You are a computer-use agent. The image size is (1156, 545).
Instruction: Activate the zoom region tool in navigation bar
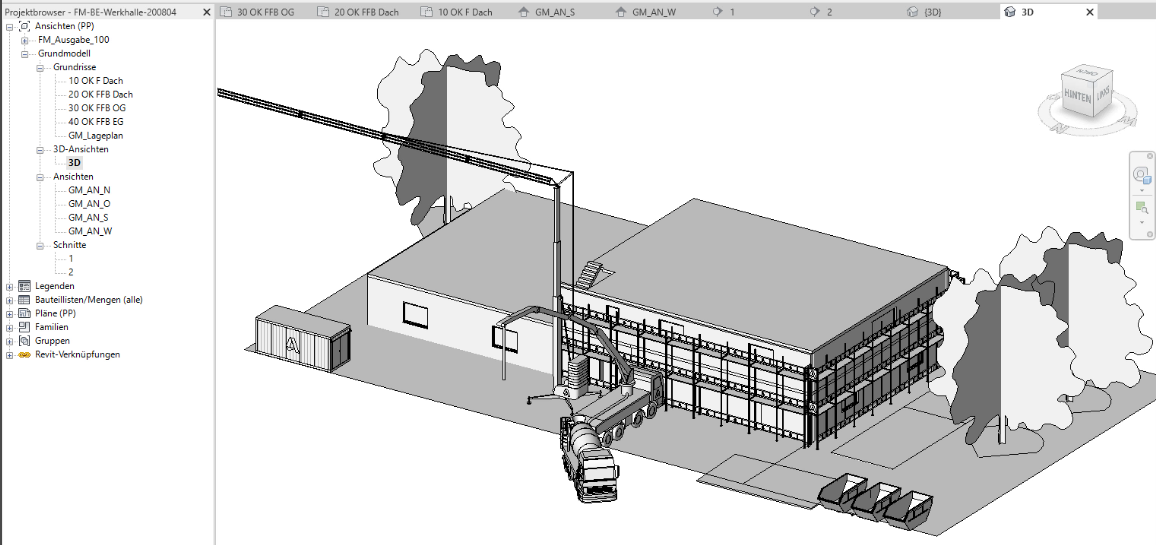(1141, 208)
